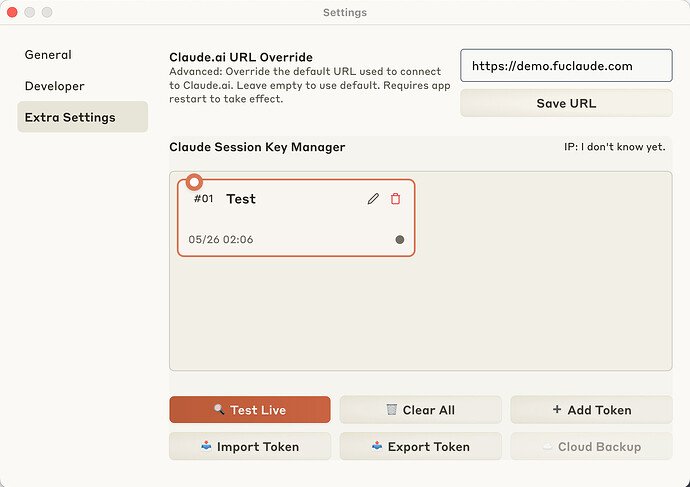The width and height of the screenshot is (690, 487).
Task: Click 'Claude Session Key Manager' heading
Action: pyautogui.click(x=257, y=147)
